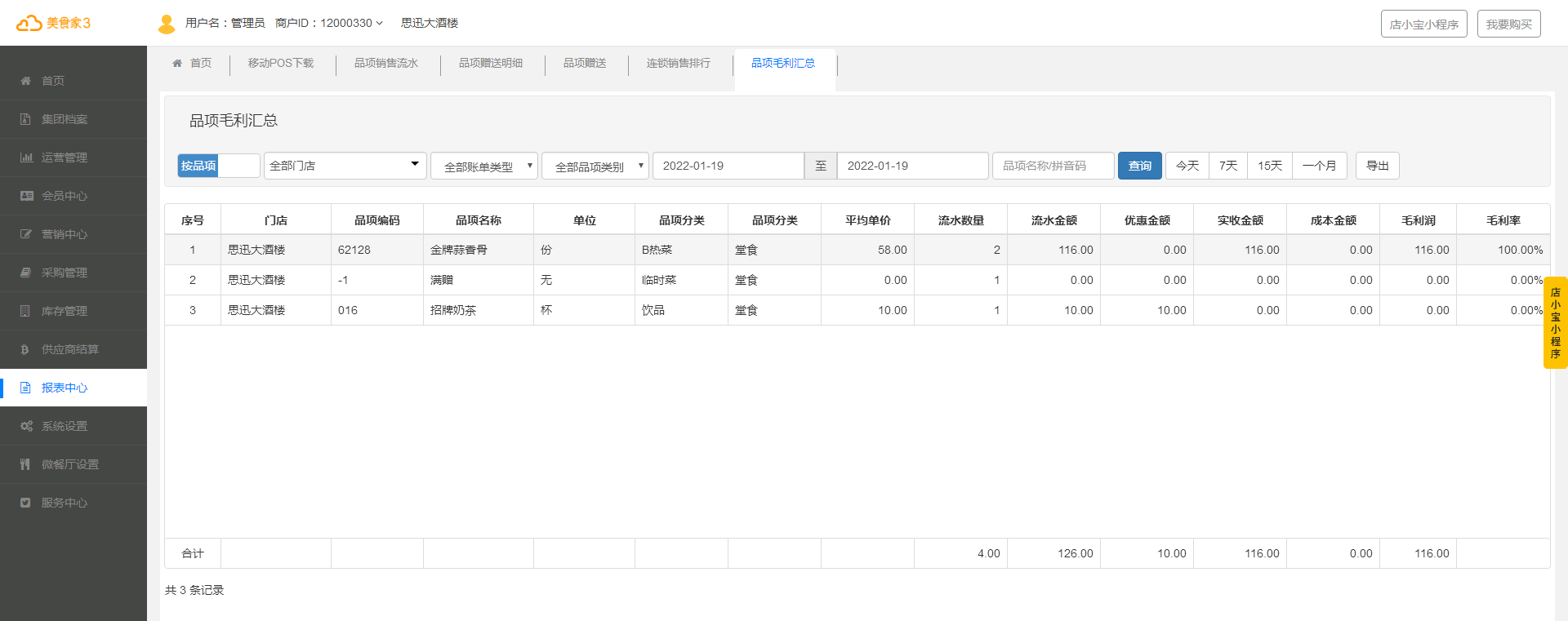Click the 导出 export button

coord(1378,166)
